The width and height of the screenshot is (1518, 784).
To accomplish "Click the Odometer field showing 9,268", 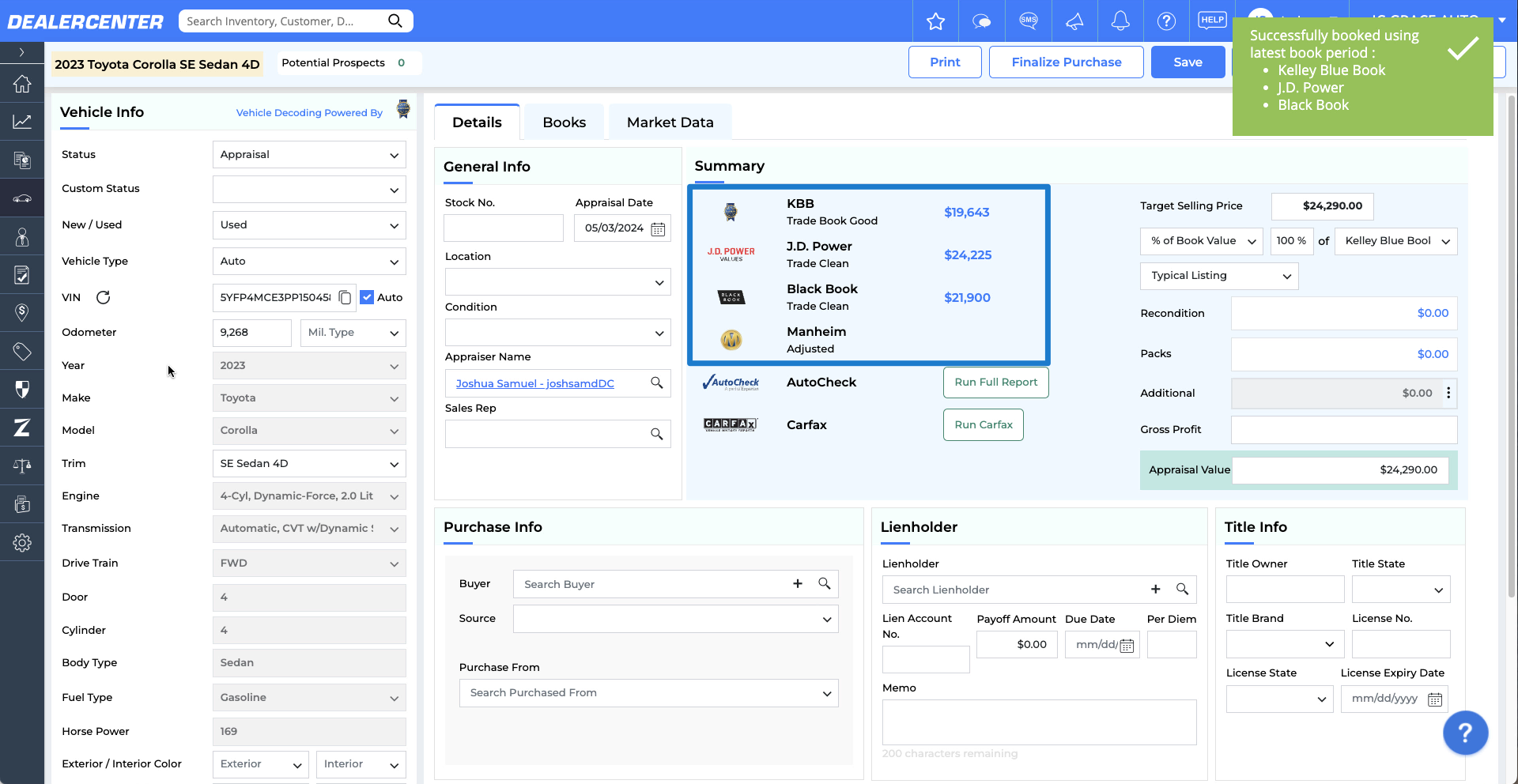I will point(252,333).
